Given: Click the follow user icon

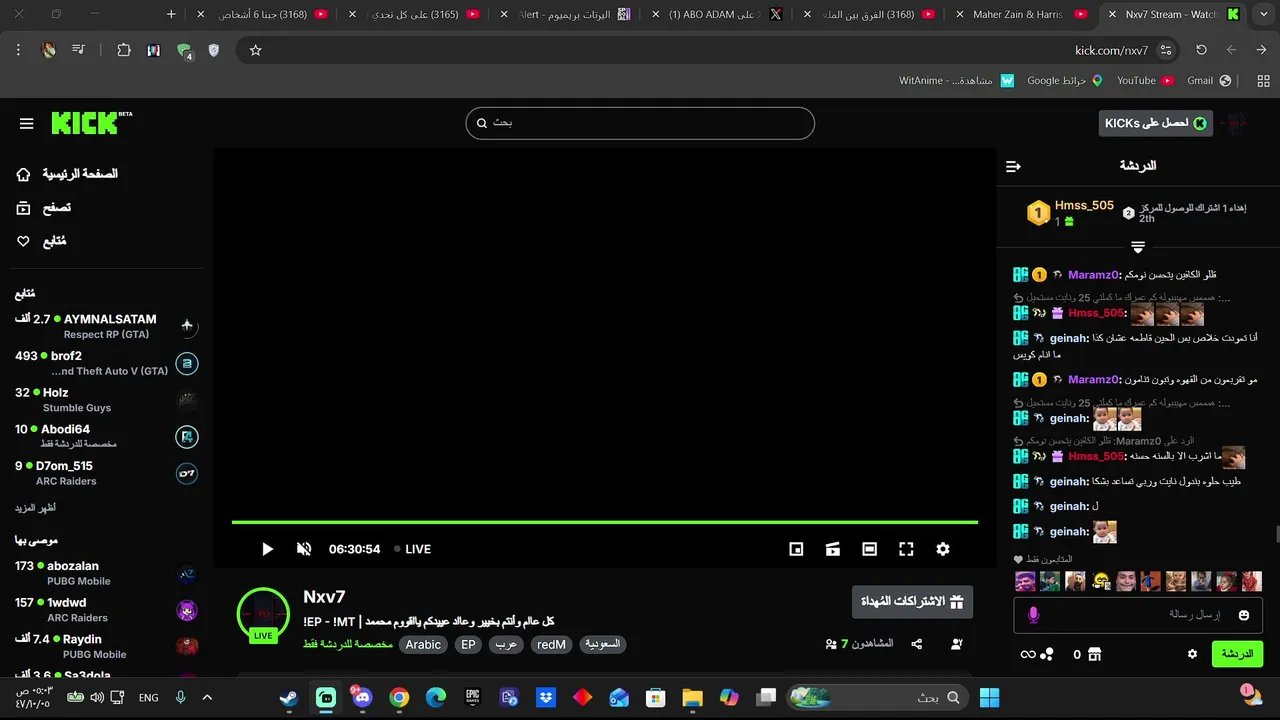Looking at the screenshot, I should point(957,644).
